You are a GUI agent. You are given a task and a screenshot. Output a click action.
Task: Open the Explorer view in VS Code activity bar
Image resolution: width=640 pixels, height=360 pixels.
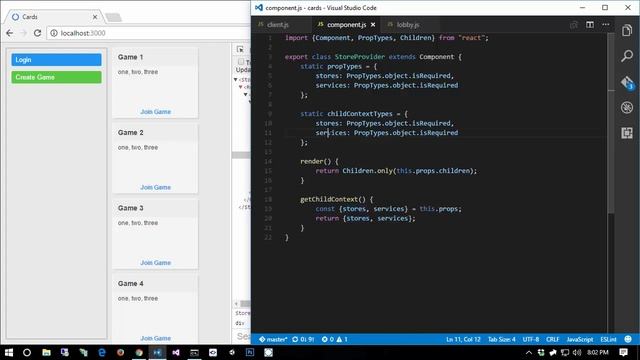click(627, 30)
